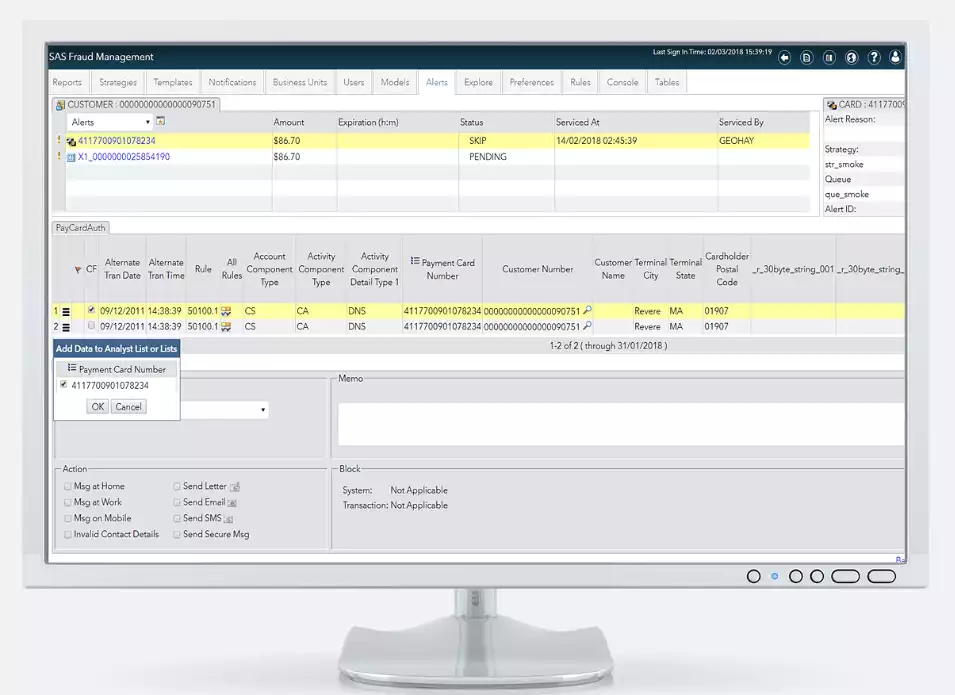Screen dimensions: 955x695
Task: Click OK in the Add Data popup
Action: pos(97,406)
